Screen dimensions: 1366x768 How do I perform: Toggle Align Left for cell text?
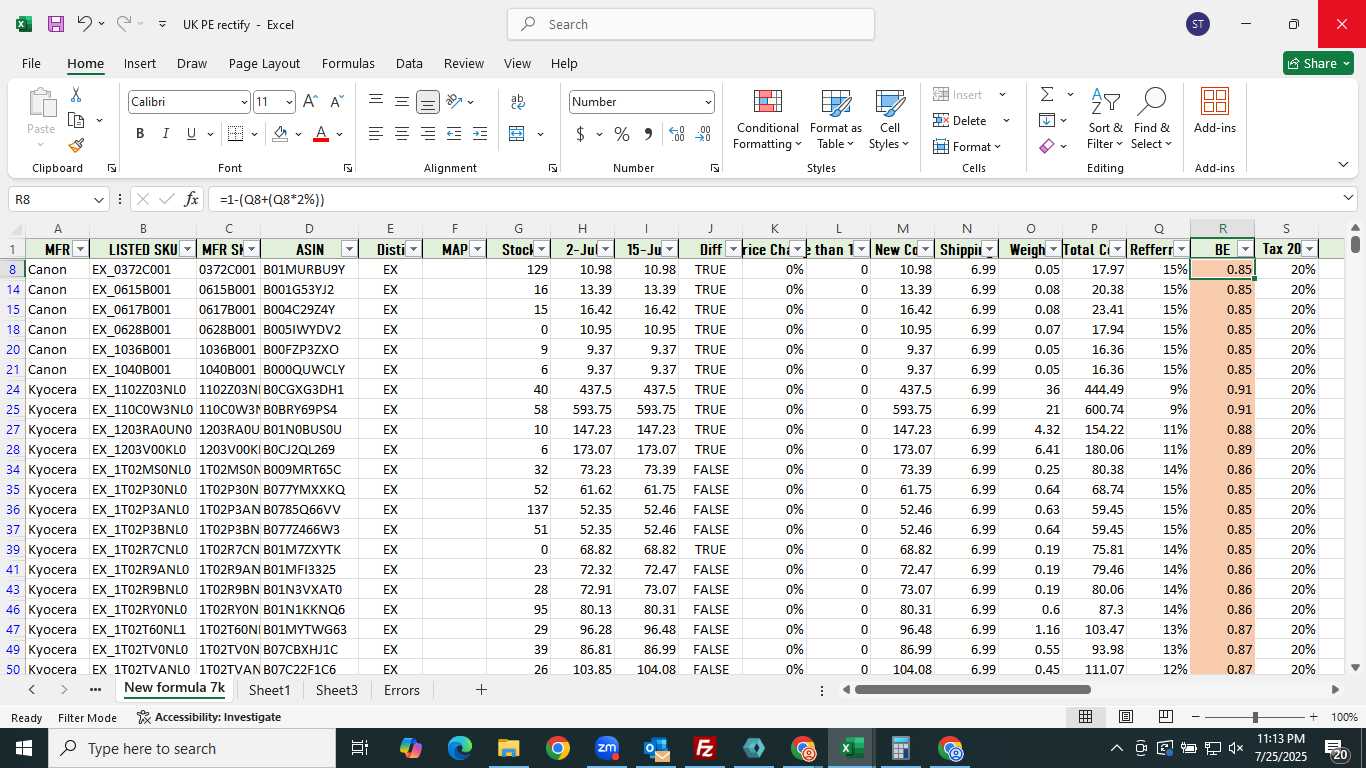(376, 134)
